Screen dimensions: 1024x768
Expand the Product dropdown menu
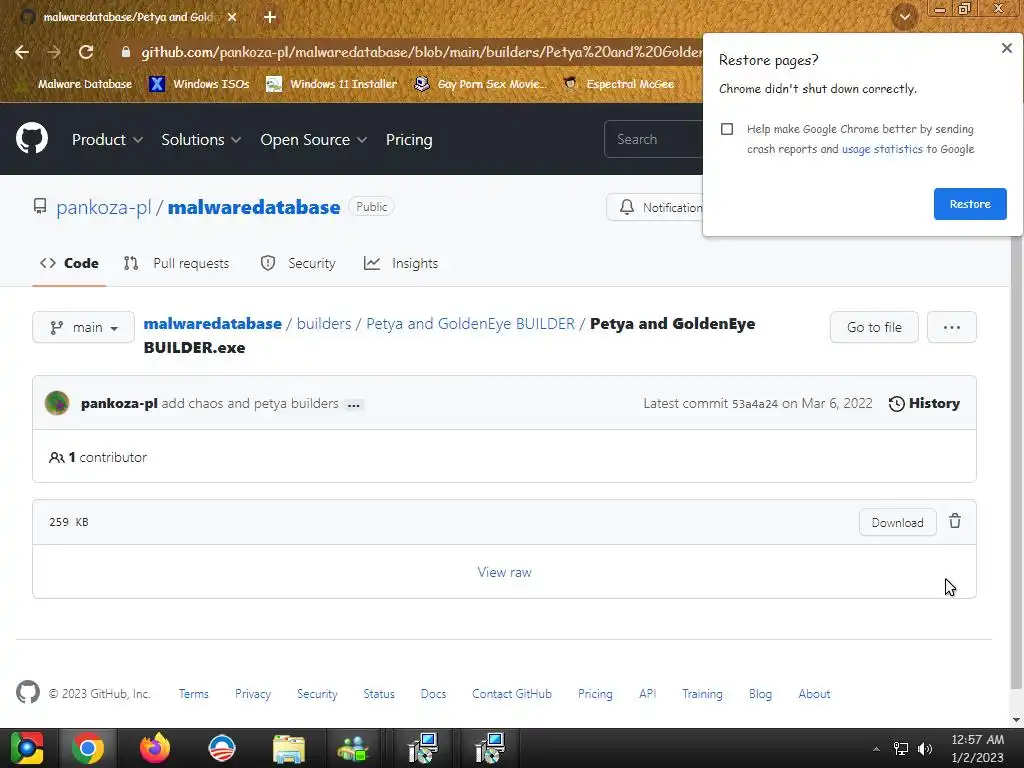pyautogui.click(x=107, y=140)
